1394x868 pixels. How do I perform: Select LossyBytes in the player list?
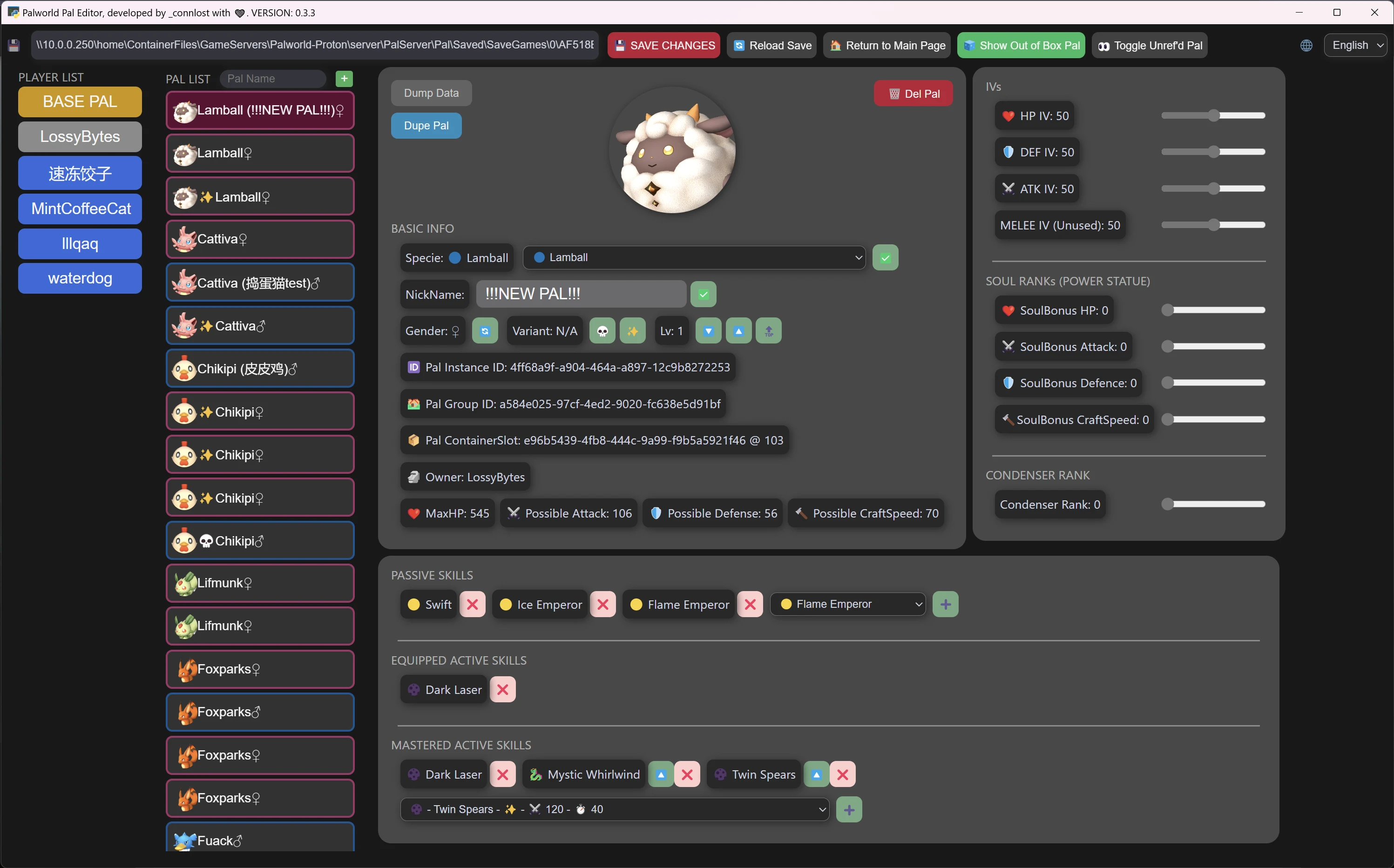[80, 137]
